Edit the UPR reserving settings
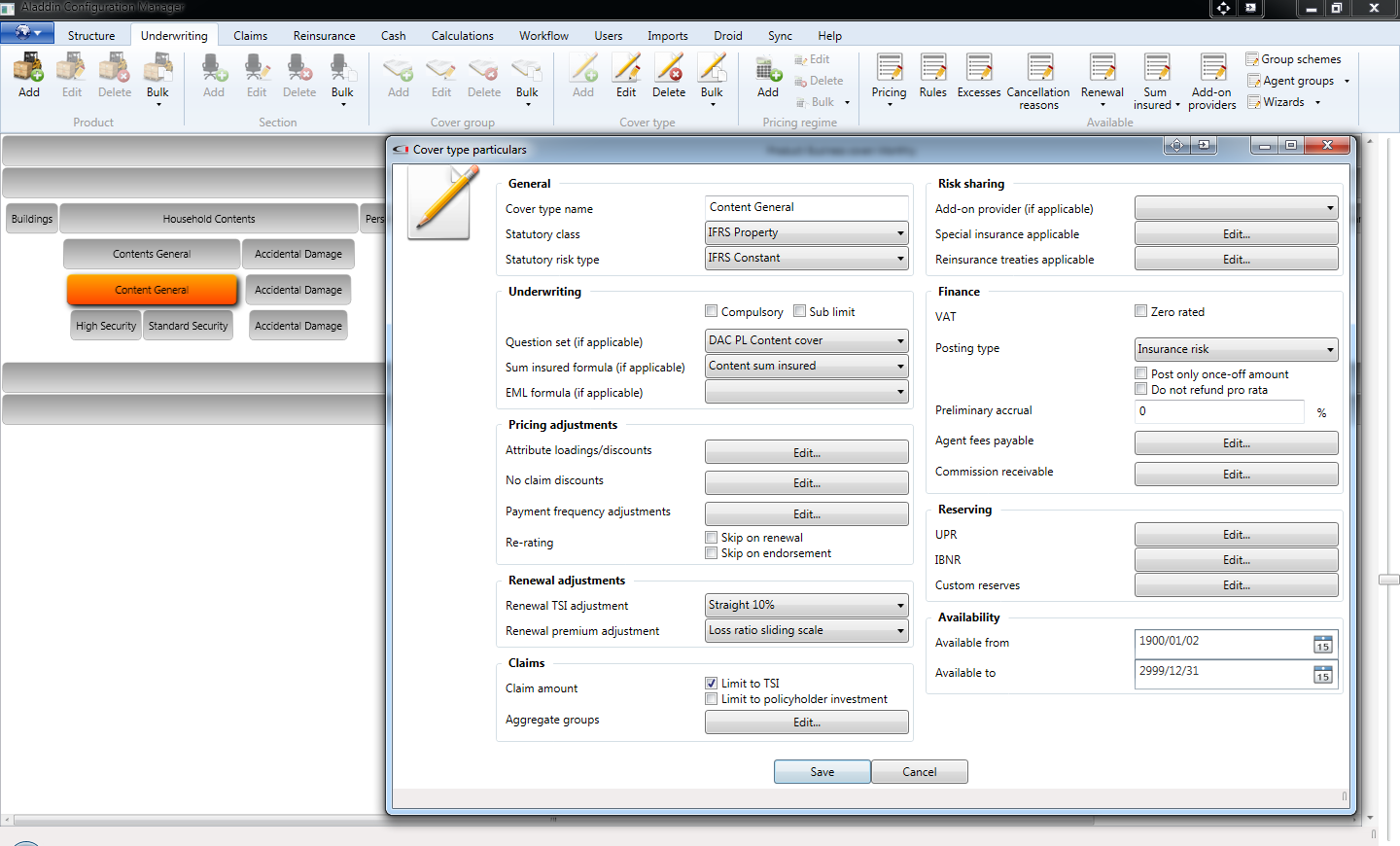 coord(1236,534)
